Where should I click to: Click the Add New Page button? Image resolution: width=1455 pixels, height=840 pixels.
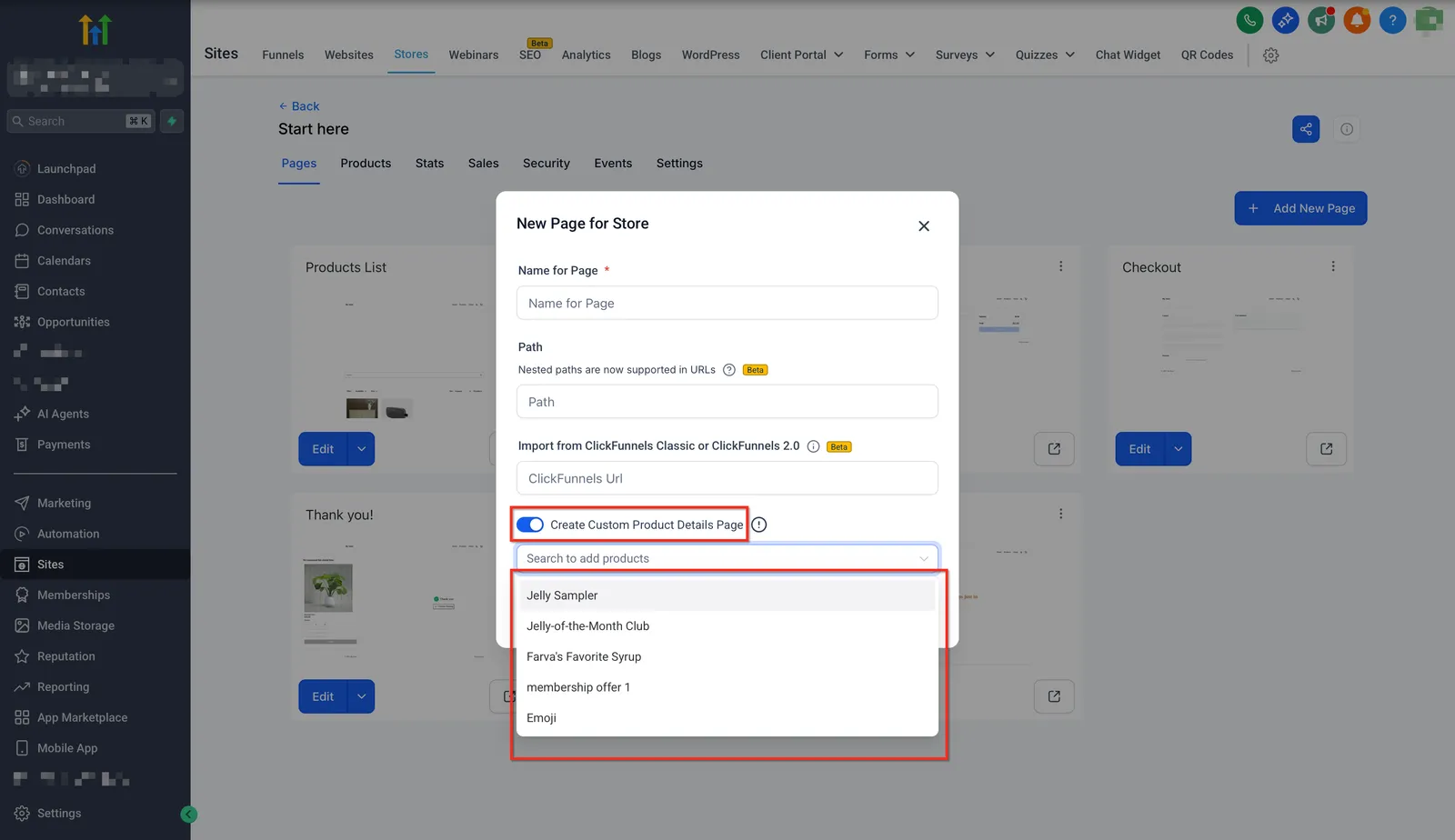[1300, 208]
